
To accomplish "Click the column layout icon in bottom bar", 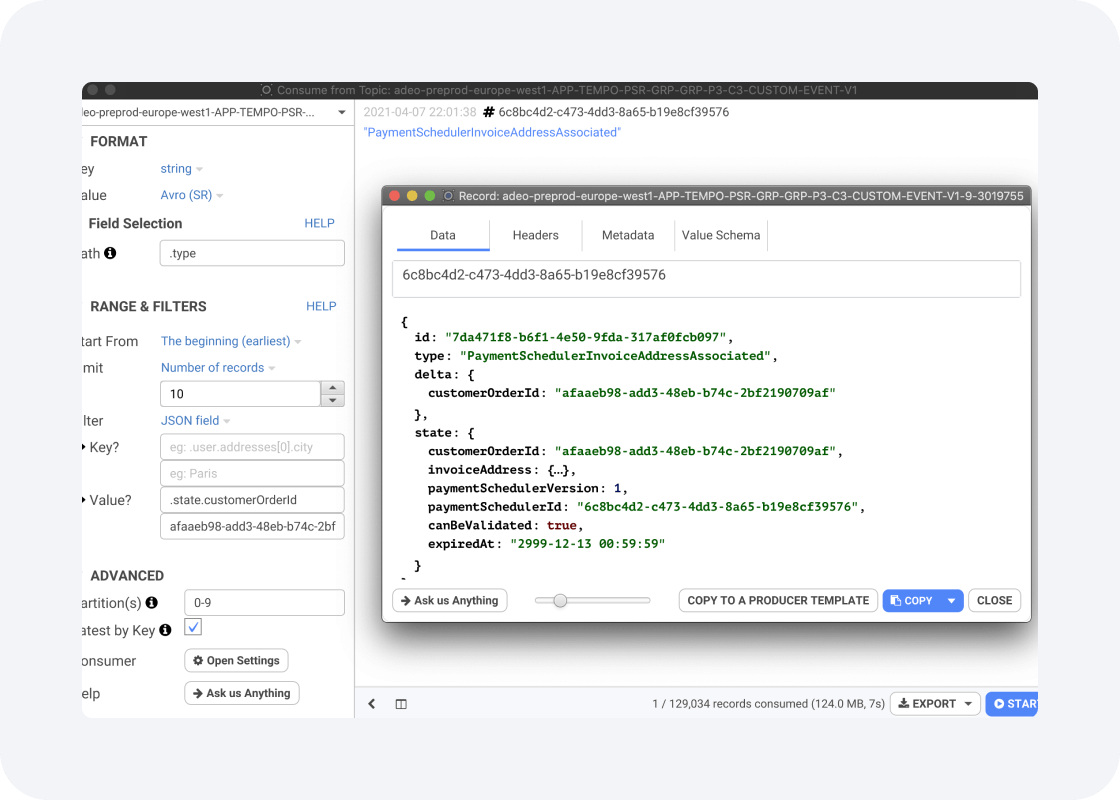I will coord(401,704).
